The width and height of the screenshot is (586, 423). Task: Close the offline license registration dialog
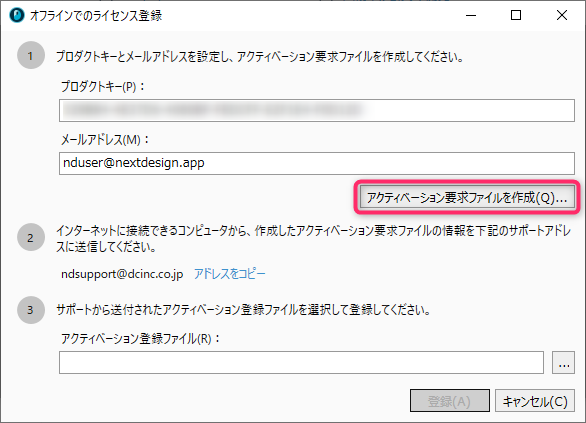click(562, 15)
